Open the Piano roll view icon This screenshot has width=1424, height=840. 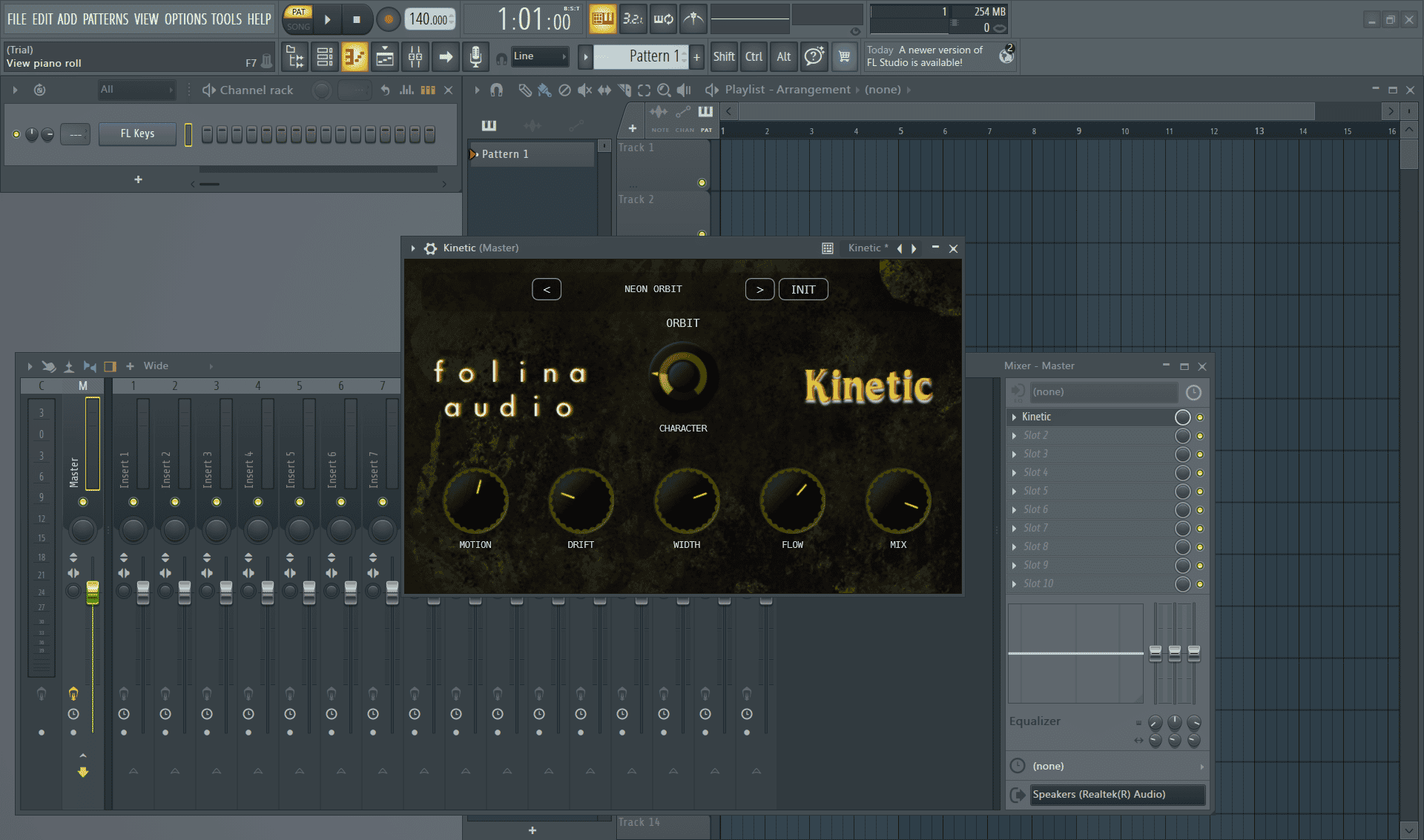click(x=355, y=56)
